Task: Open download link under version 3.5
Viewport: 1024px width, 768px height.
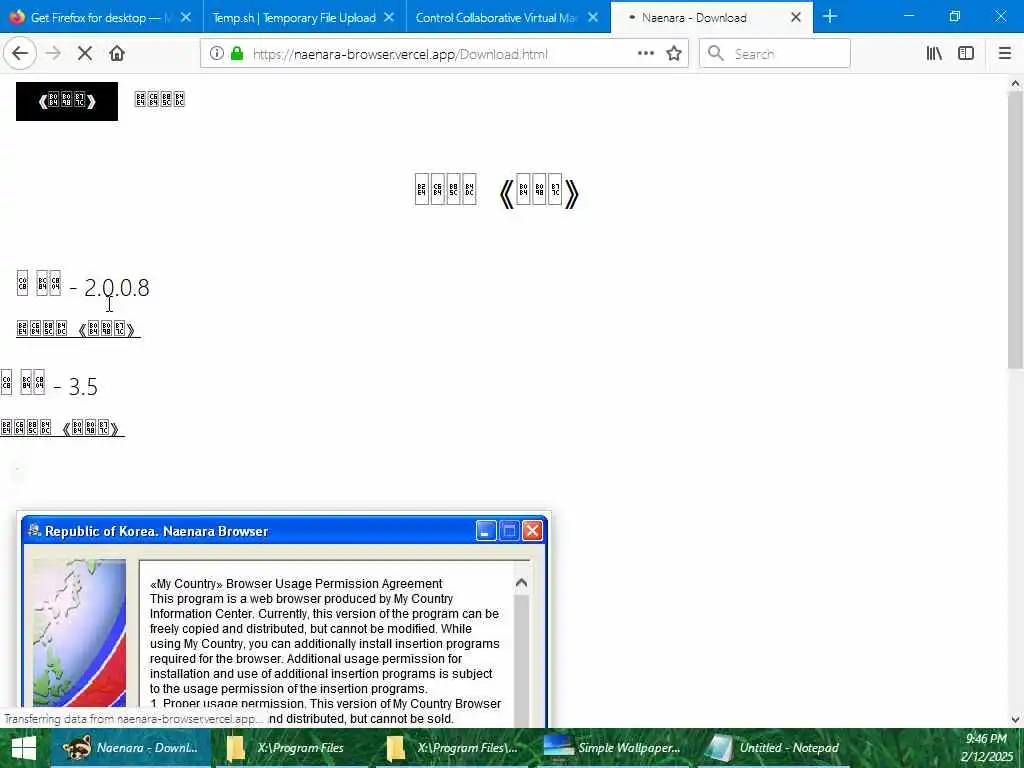Action: pos(62,428)
